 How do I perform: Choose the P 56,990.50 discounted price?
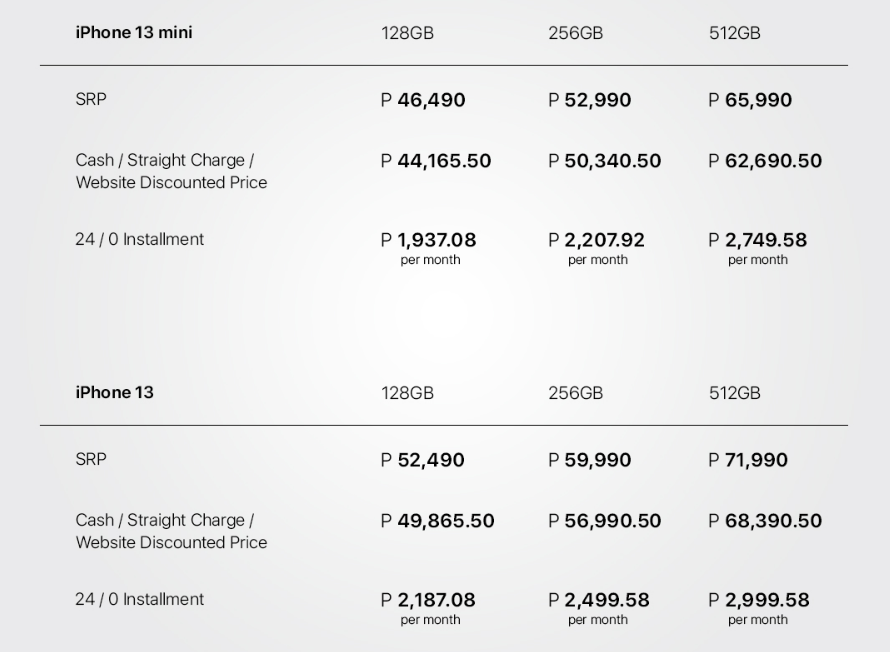[604, 521]
